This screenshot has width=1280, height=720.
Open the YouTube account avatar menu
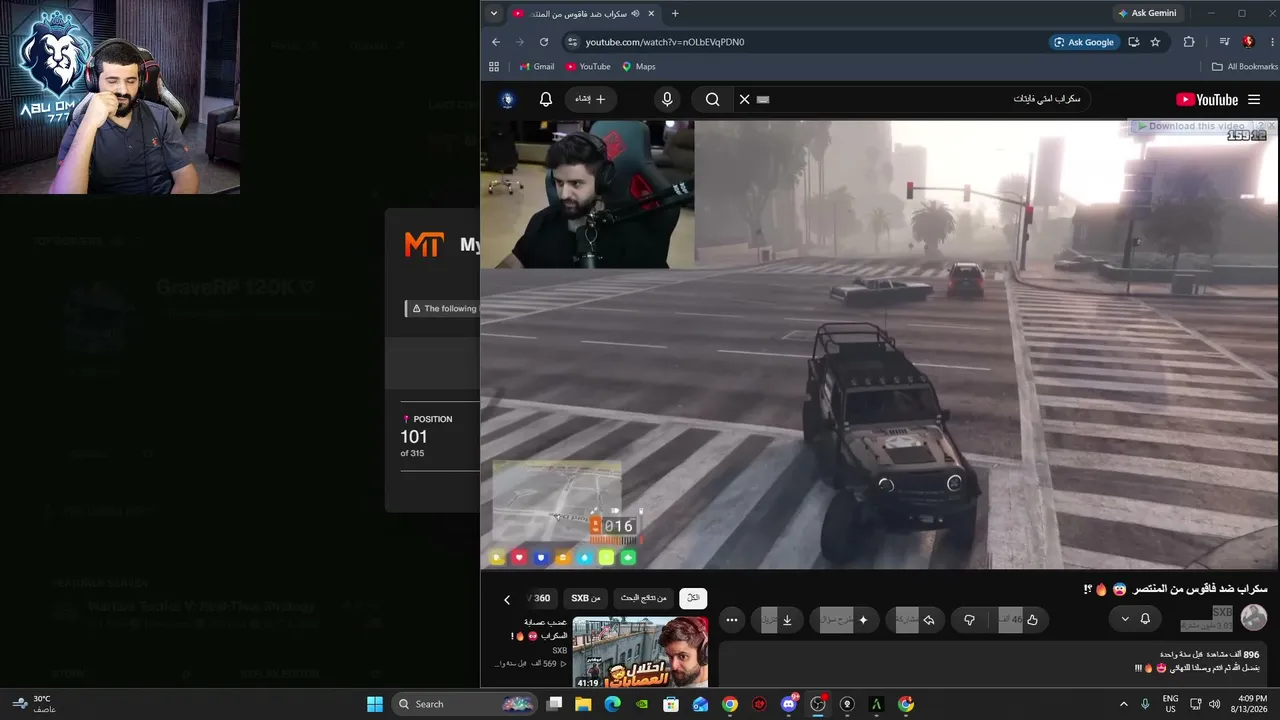[x=508, y=99]
